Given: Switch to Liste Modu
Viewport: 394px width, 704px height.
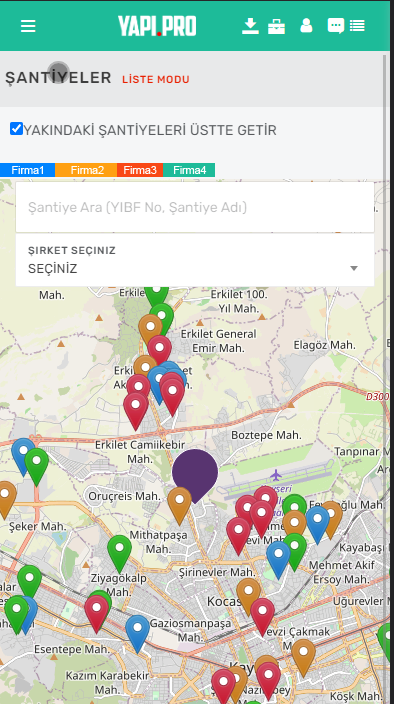Looking at the screenshot, I should (x=156, y=79).
